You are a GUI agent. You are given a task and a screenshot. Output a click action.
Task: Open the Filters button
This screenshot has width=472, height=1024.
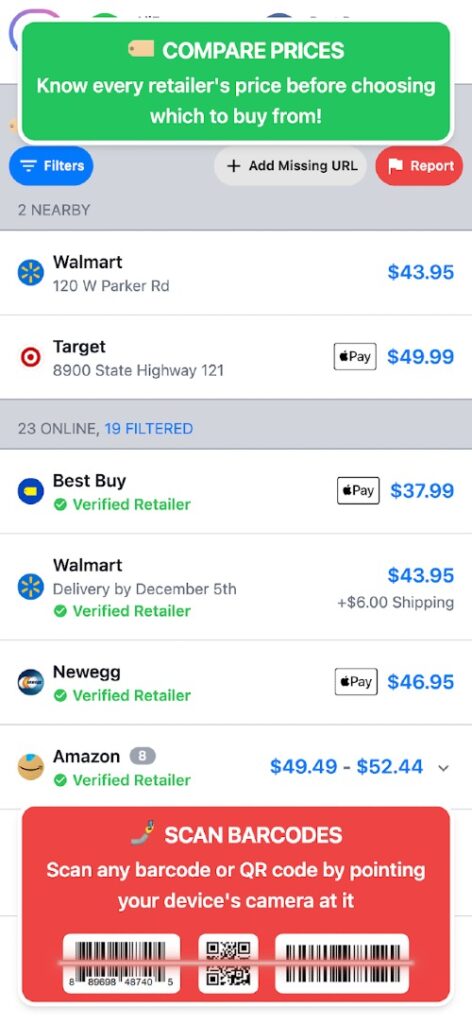point(51,166)
